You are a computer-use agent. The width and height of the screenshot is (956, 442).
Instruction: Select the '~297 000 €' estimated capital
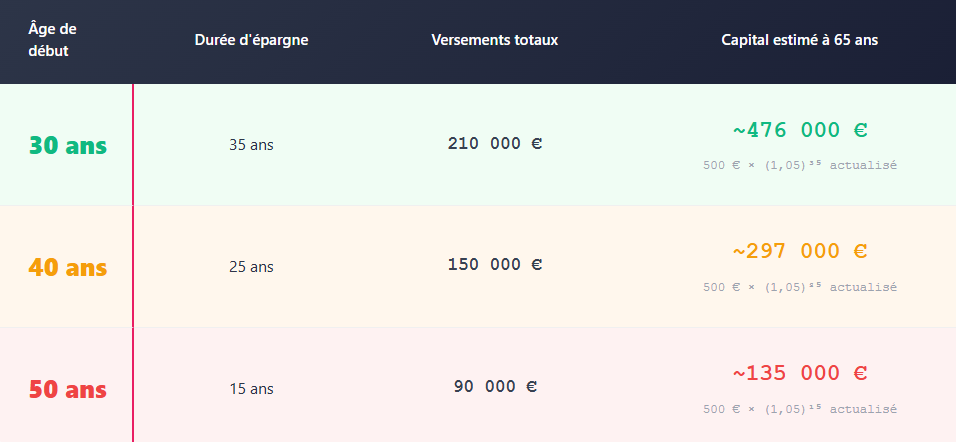point(799,251)
